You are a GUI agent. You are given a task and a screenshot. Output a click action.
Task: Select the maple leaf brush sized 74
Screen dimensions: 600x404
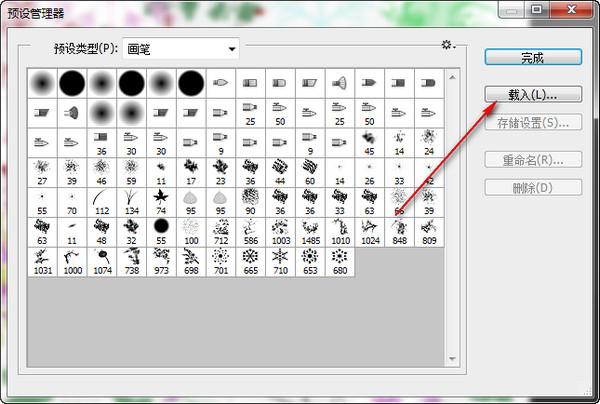tap(161, 201)
